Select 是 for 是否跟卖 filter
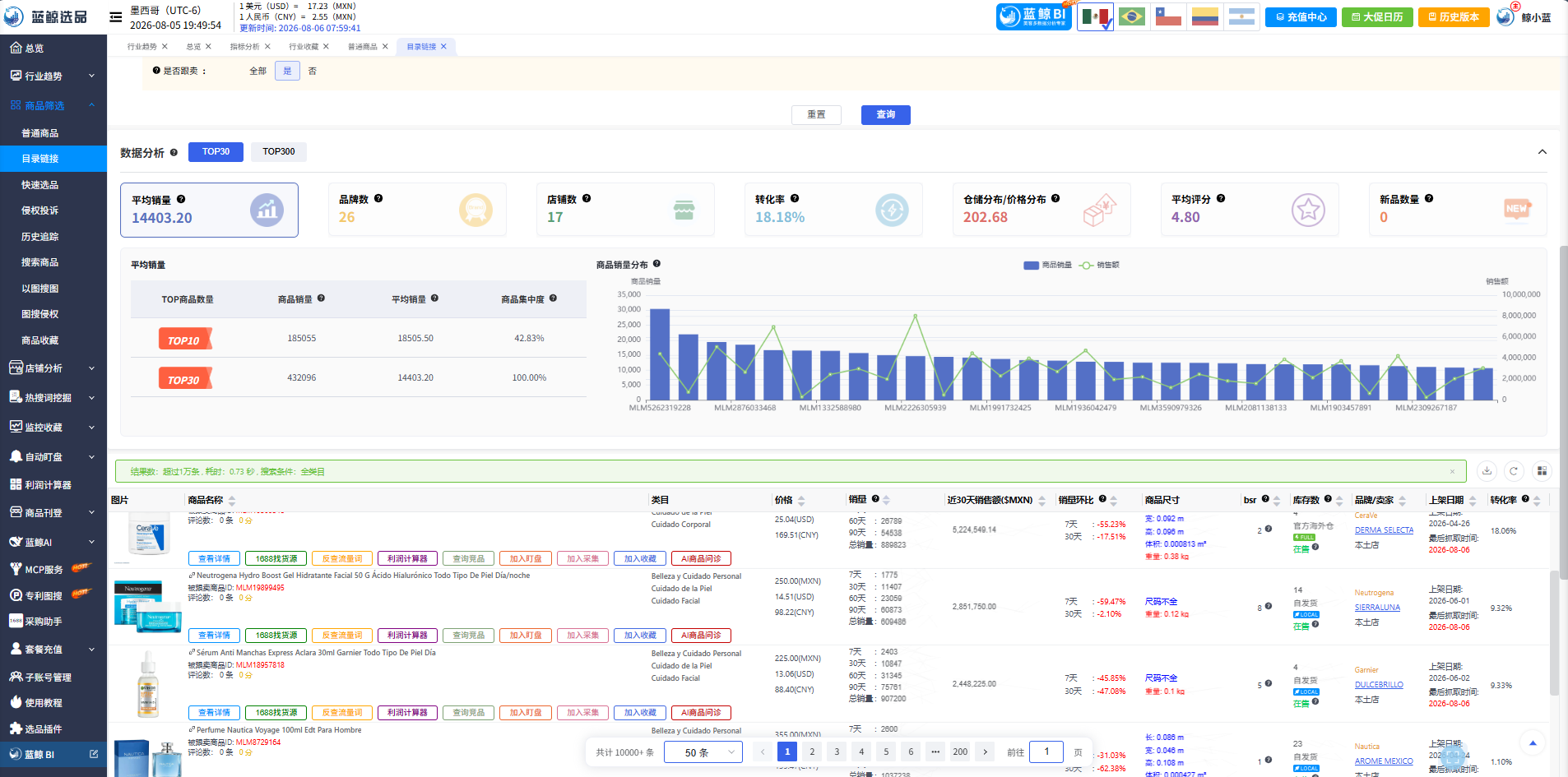The width and height of the screenshot is (1568, 777). tap(287, 72)
